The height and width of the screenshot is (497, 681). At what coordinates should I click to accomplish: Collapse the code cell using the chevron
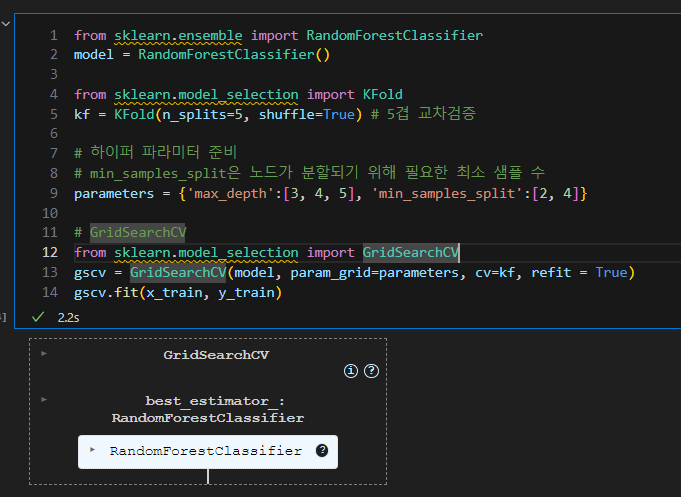(x=6, y=23)
